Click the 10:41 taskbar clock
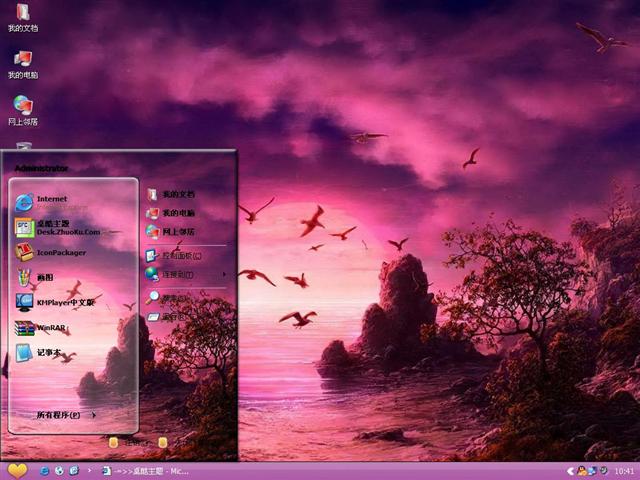 point(624,471)
